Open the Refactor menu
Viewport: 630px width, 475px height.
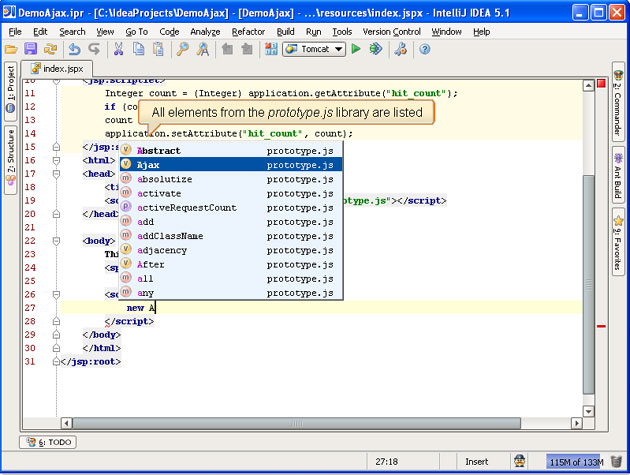248,32
